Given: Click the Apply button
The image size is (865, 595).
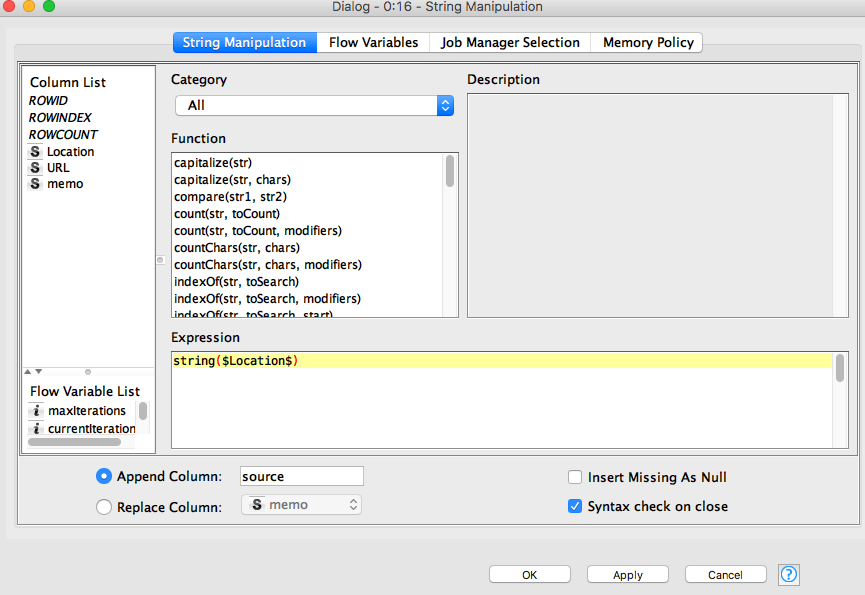Looking at the screenshot, I should coord(628,575).
